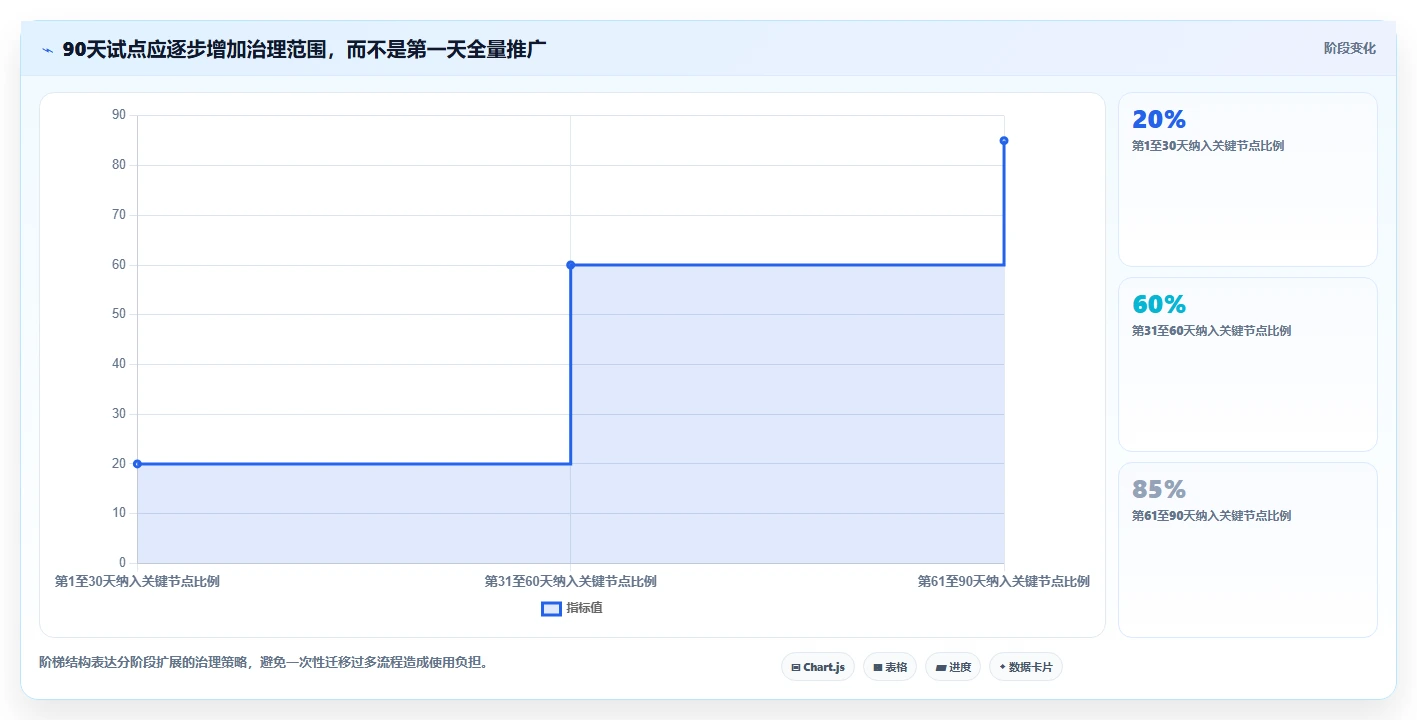Click the legend color box for 指标值
The width and height of the screenshot is (1417, 720).
551,608
